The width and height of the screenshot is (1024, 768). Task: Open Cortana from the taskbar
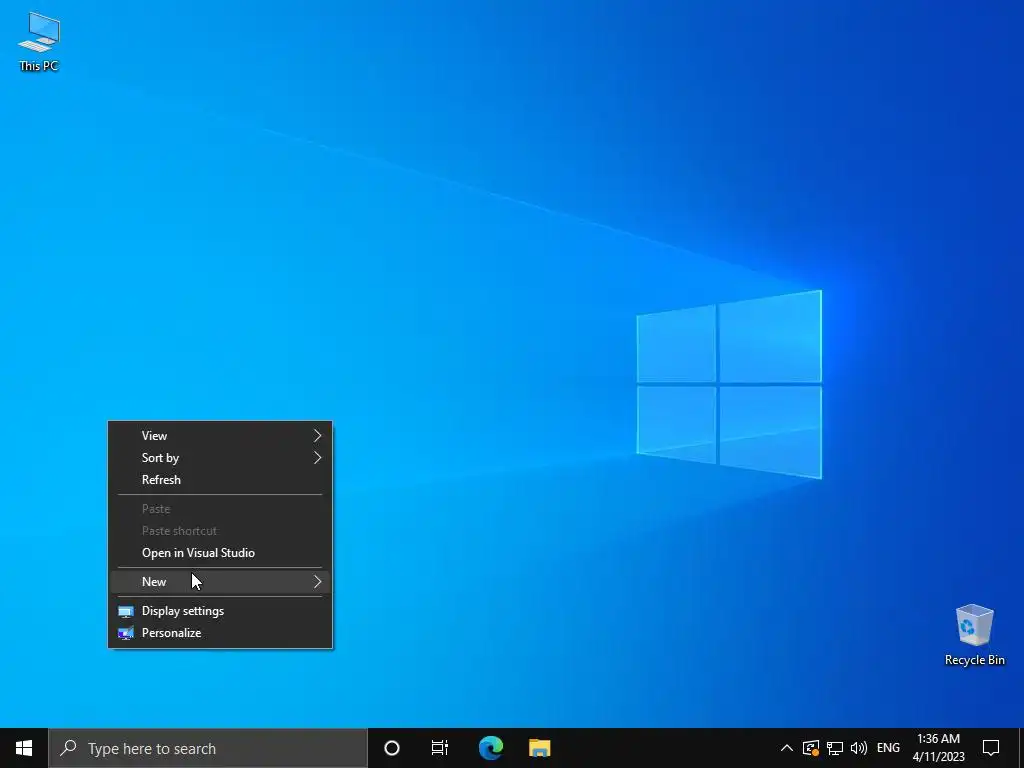(x=391, y=748)
